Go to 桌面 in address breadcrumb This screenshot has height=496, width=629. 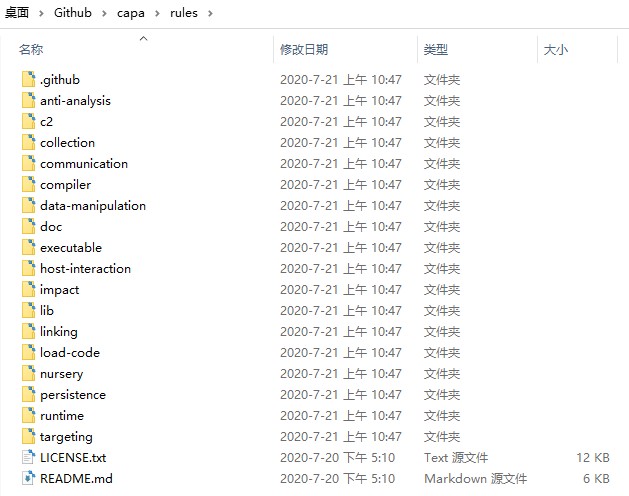(17, 13)
